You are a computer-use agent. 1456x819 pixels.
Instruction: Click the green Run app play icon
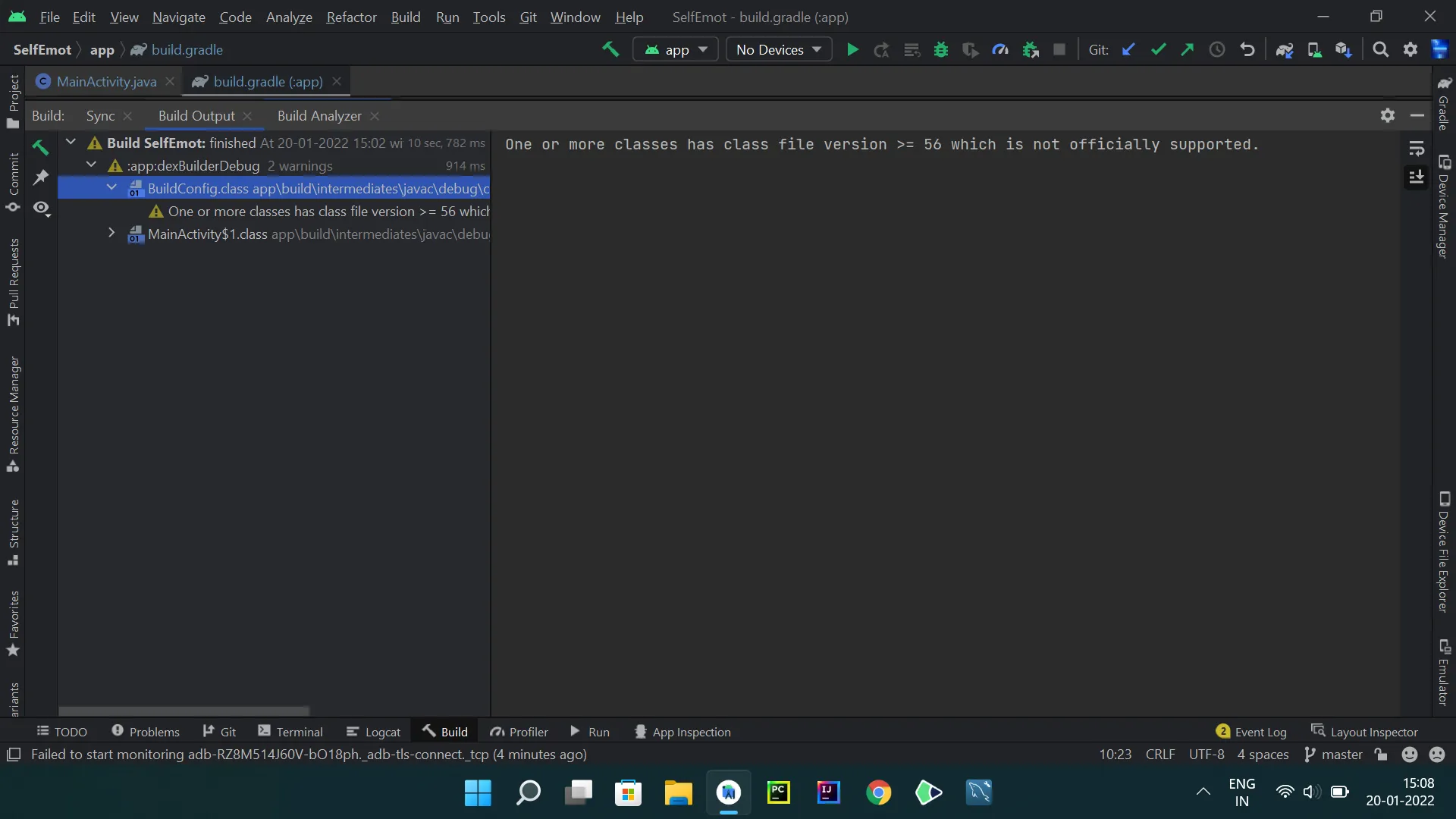(852, 50)
